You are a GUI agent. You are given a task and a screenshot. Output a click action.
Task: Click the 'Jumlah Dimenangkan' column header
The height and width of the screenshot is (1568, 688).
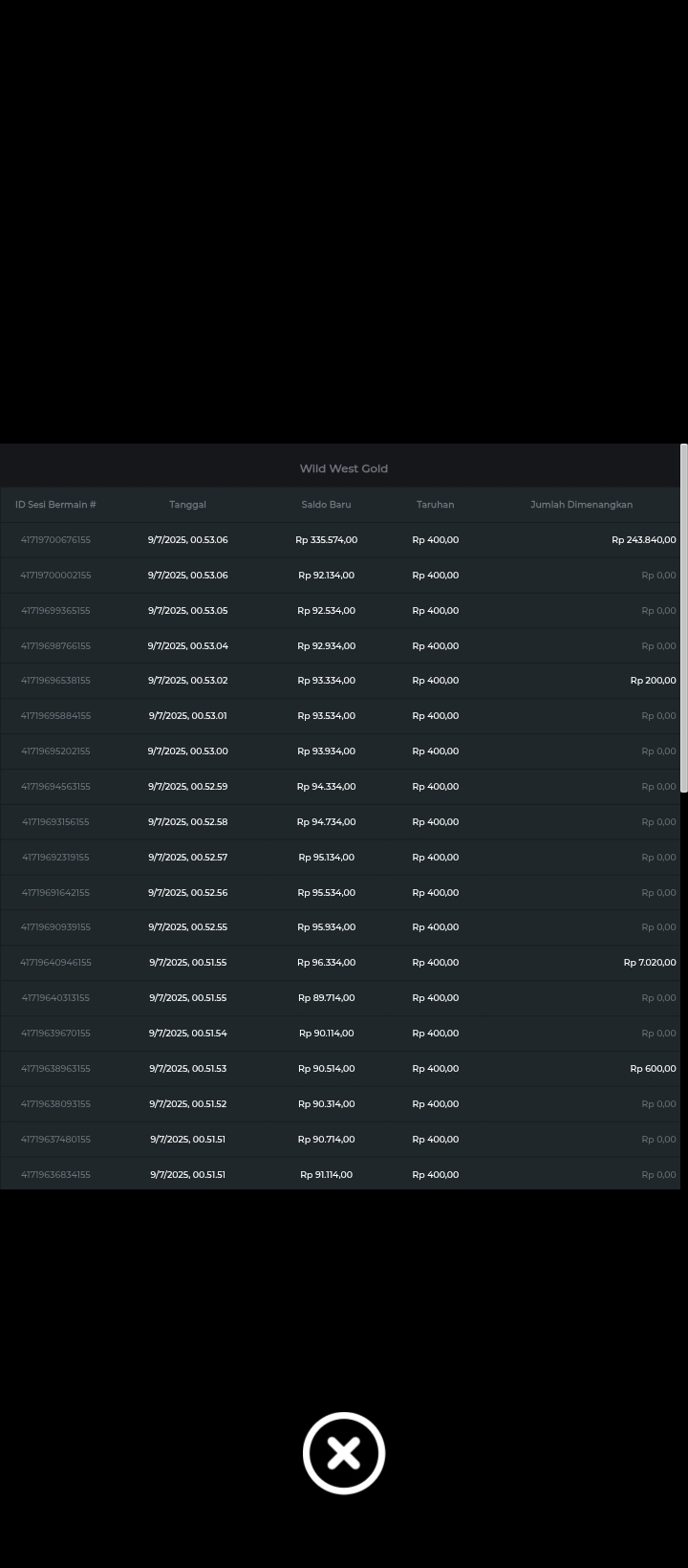point(581,505)
